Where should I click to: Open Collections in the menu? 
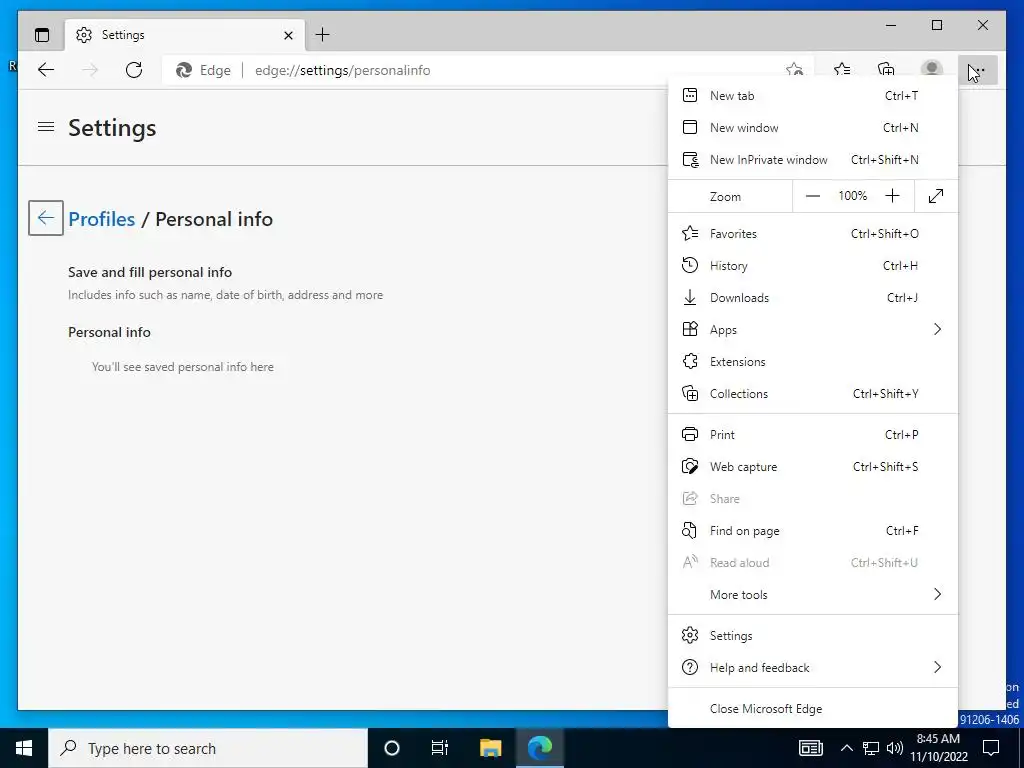[x=813, y=393]
